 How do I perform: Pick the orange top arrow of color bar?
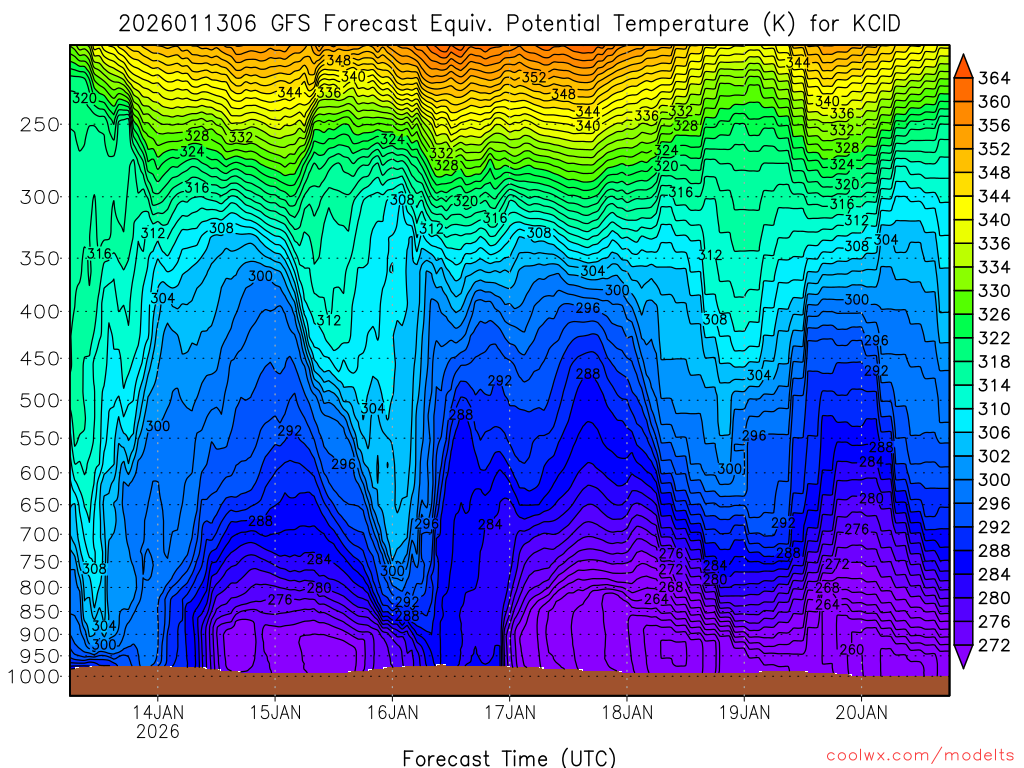[x=963, y=67]
